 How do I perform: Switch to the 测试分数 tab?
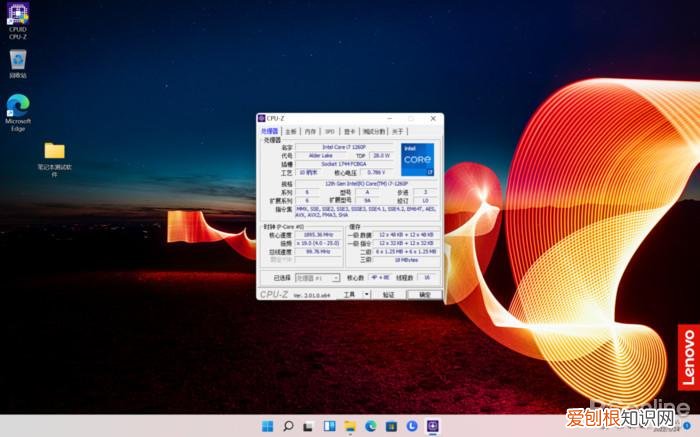pyautogui.click(x=374, y=132)
